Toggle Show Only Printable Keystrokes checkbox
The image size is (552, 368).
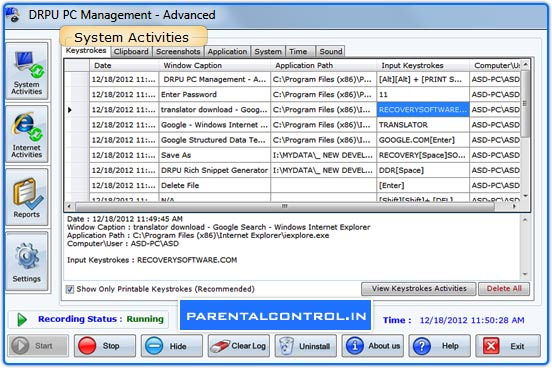click(70, 289)
